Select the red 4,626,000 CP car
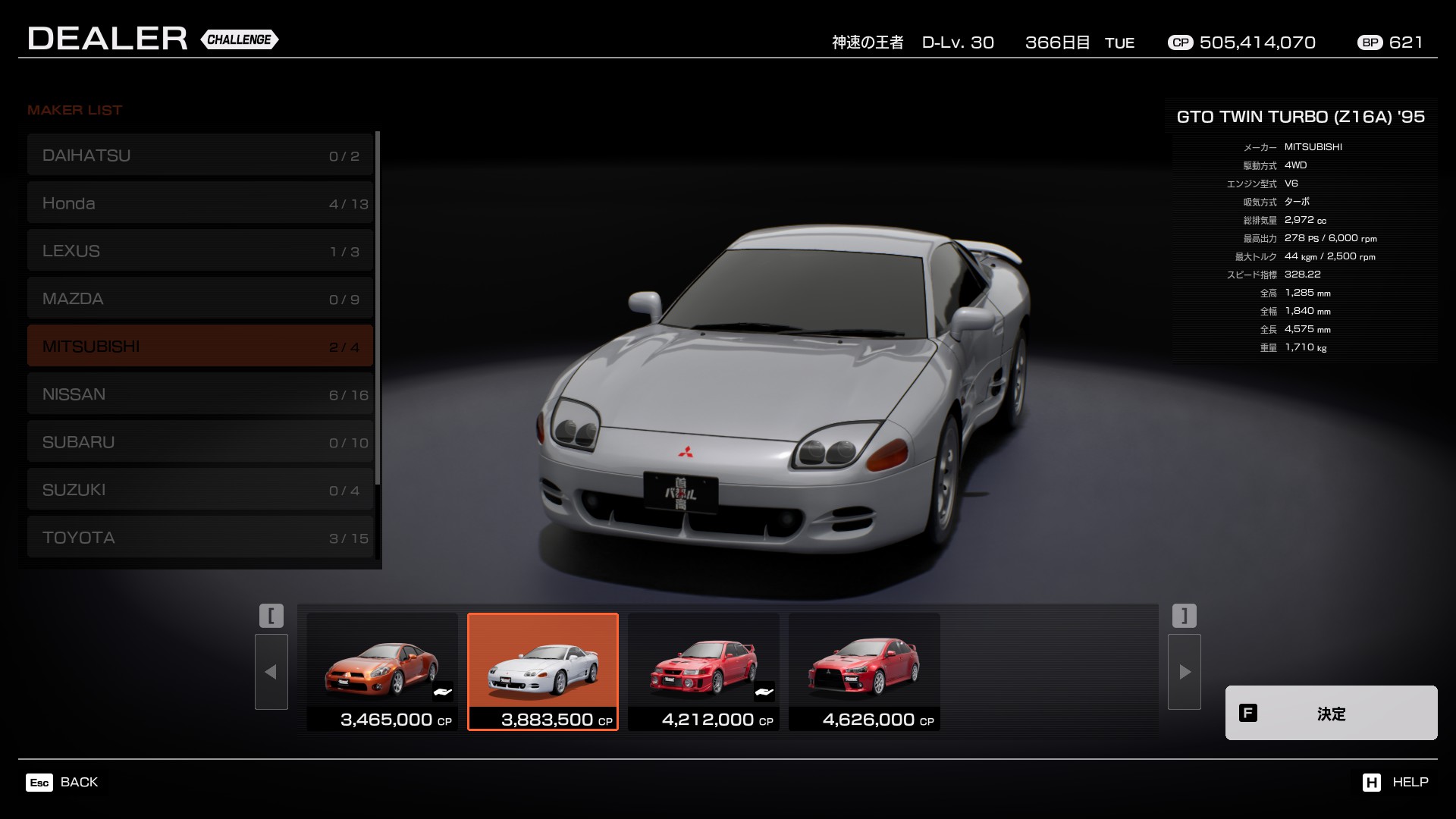 (x=864, y=670)
